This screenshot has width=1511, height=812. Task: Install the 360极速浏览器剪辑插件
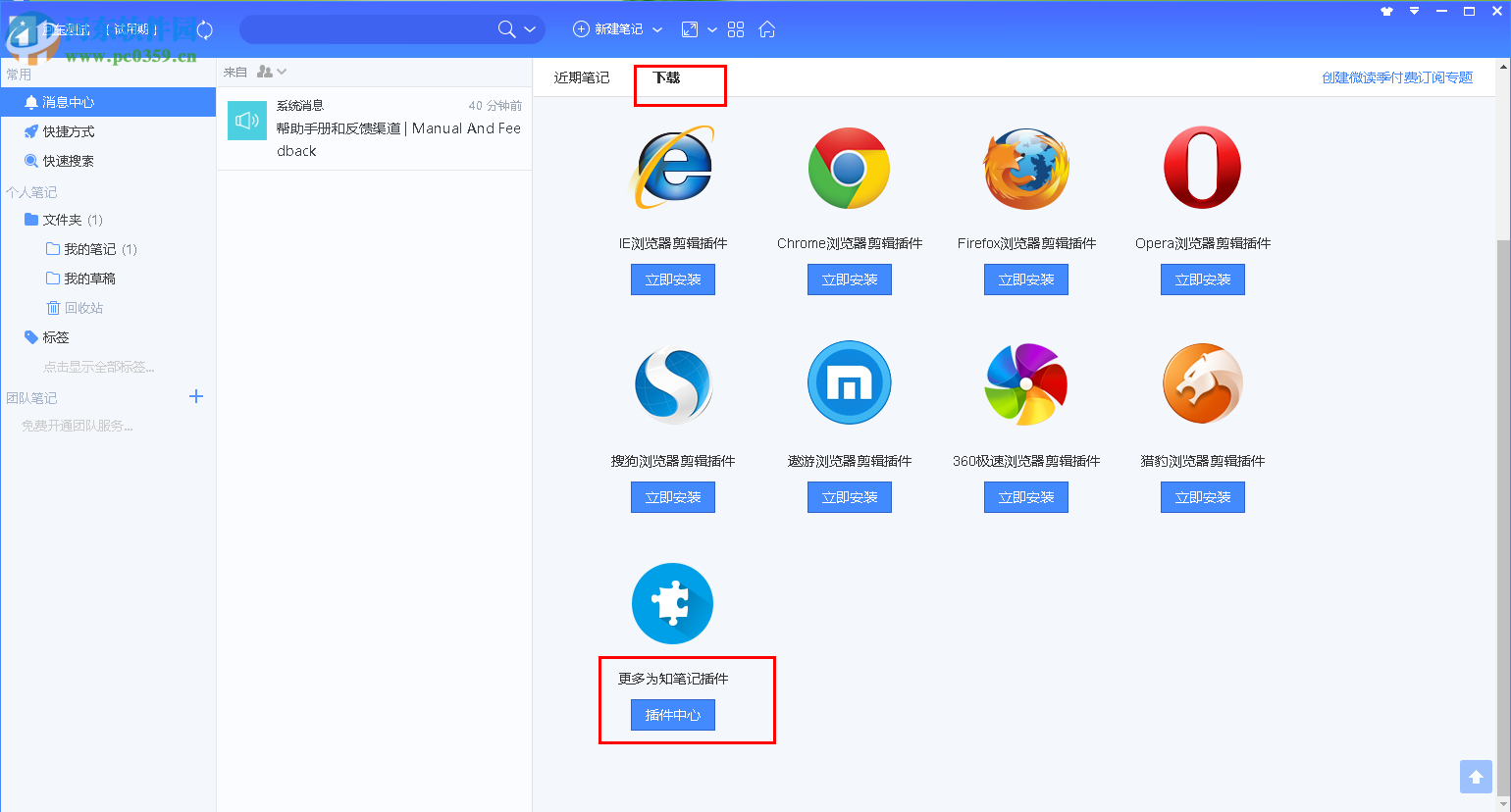(x=1026, y=497)
